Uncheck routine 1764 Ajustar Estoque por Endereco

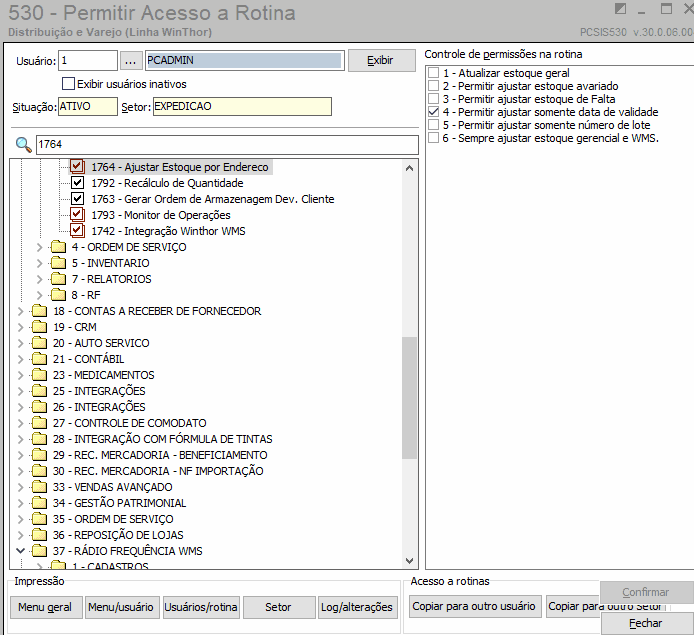(77, 166)
